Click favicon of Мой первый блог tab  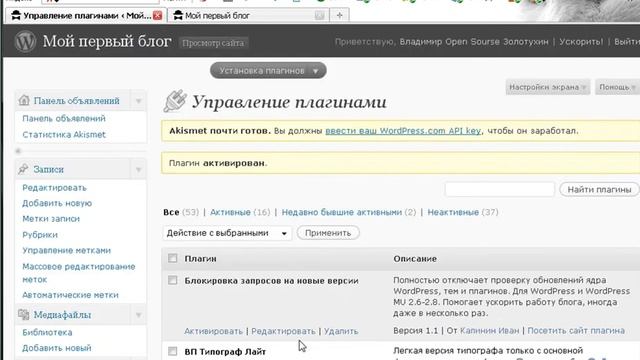click(178, 16)
